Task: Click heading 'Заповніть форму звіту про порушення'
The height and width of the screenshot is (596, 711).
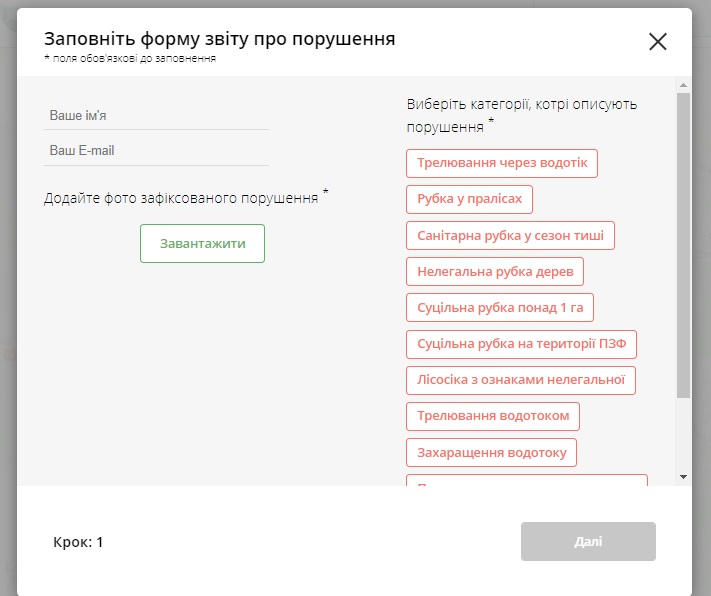Action: 219,39
